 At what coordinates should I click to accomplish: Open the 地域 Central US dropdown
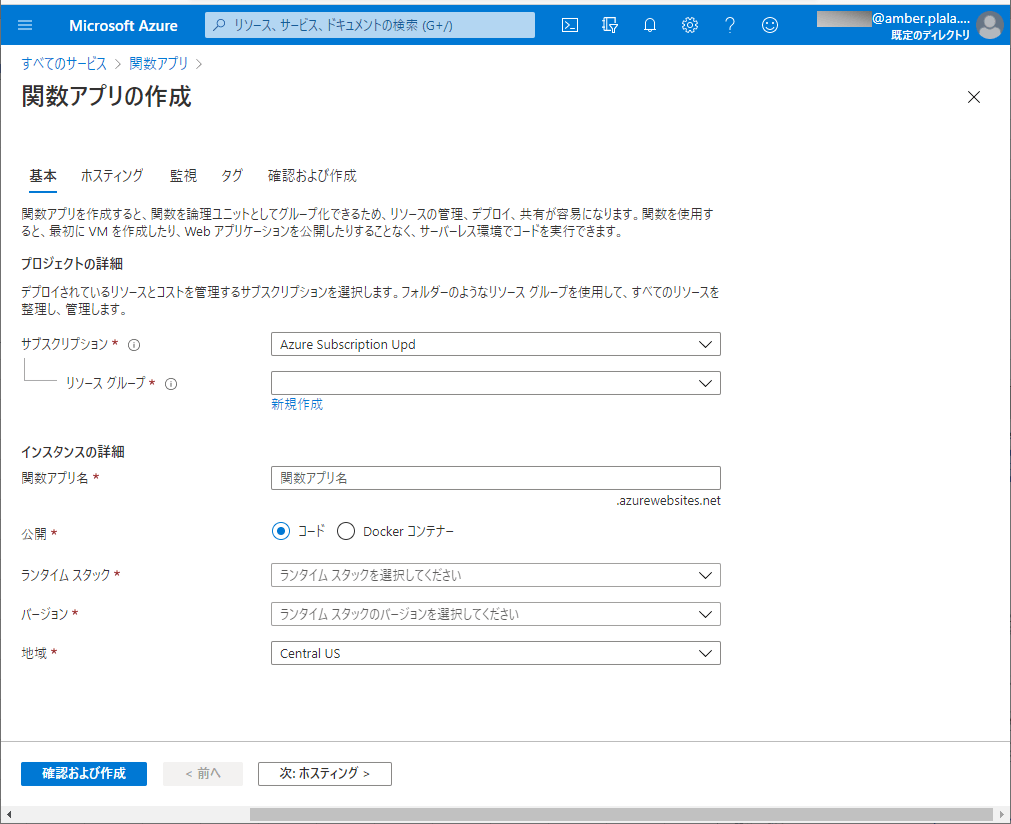495,654
